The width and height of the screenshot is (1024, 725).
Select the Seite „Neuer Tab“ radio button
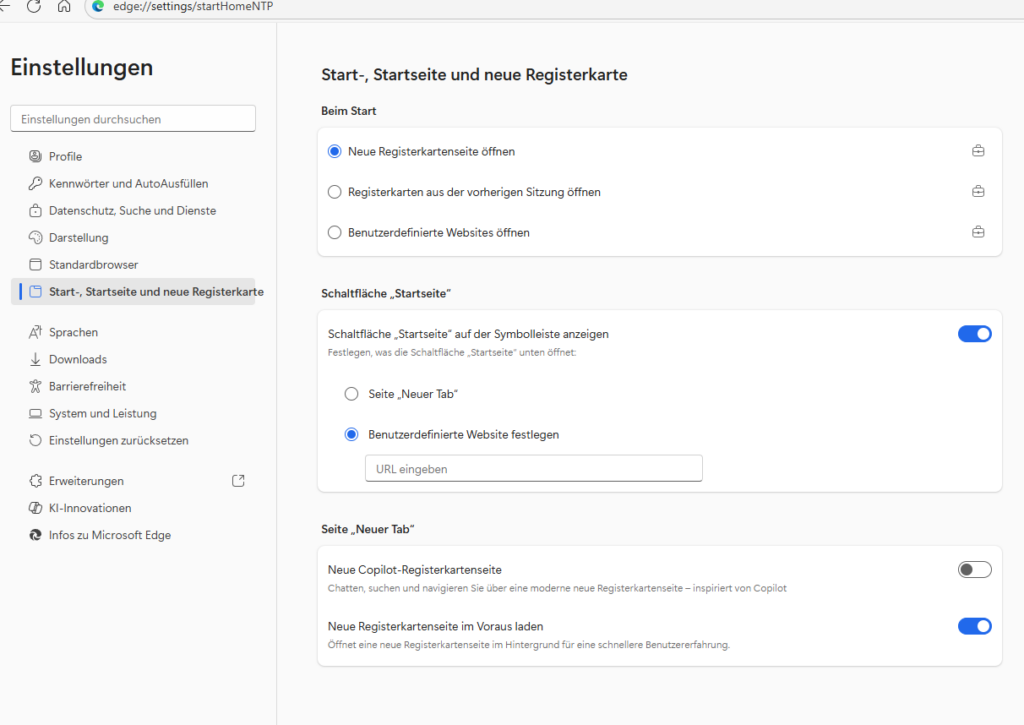(351, 394)
